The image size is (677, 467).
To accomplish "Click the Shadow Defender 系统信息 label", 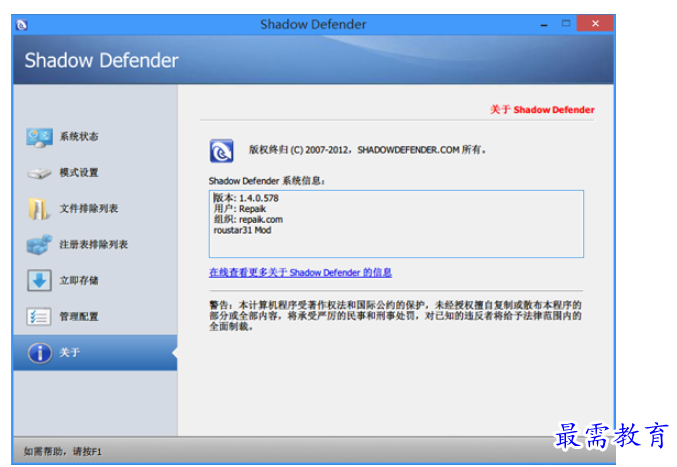I will (x=267, y=181).
